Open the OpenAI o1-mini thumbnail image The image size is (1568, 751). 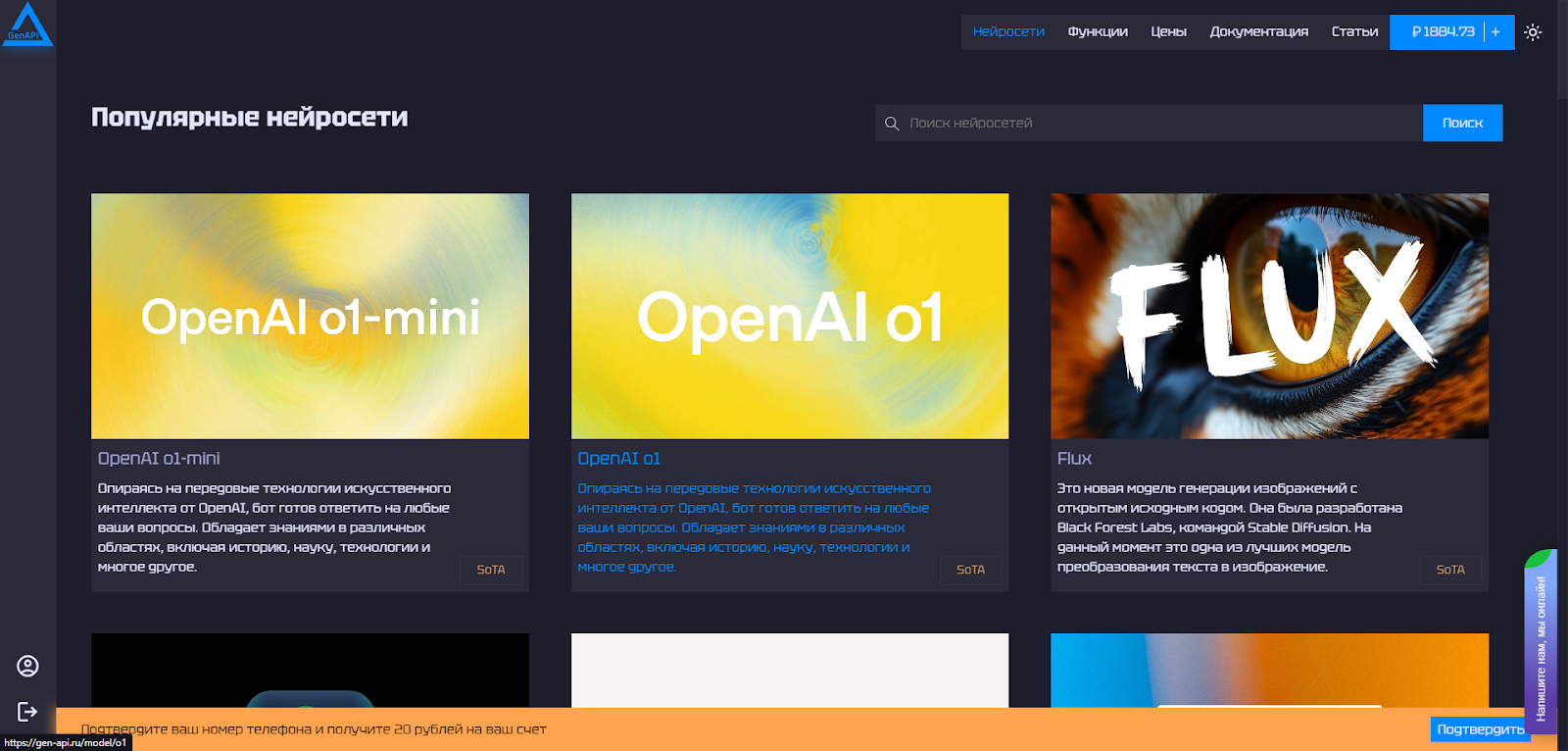coord(310,316)
